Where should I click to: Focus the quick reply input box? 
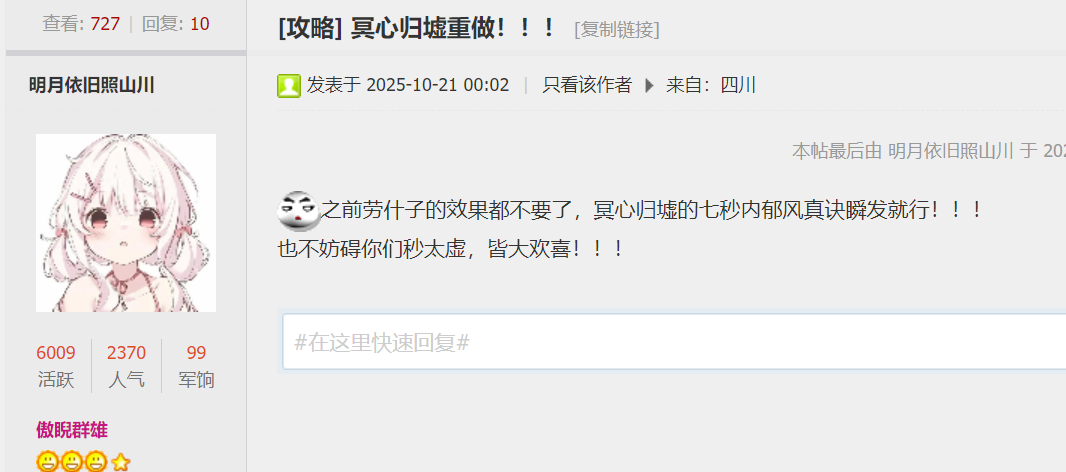(674, 342)
